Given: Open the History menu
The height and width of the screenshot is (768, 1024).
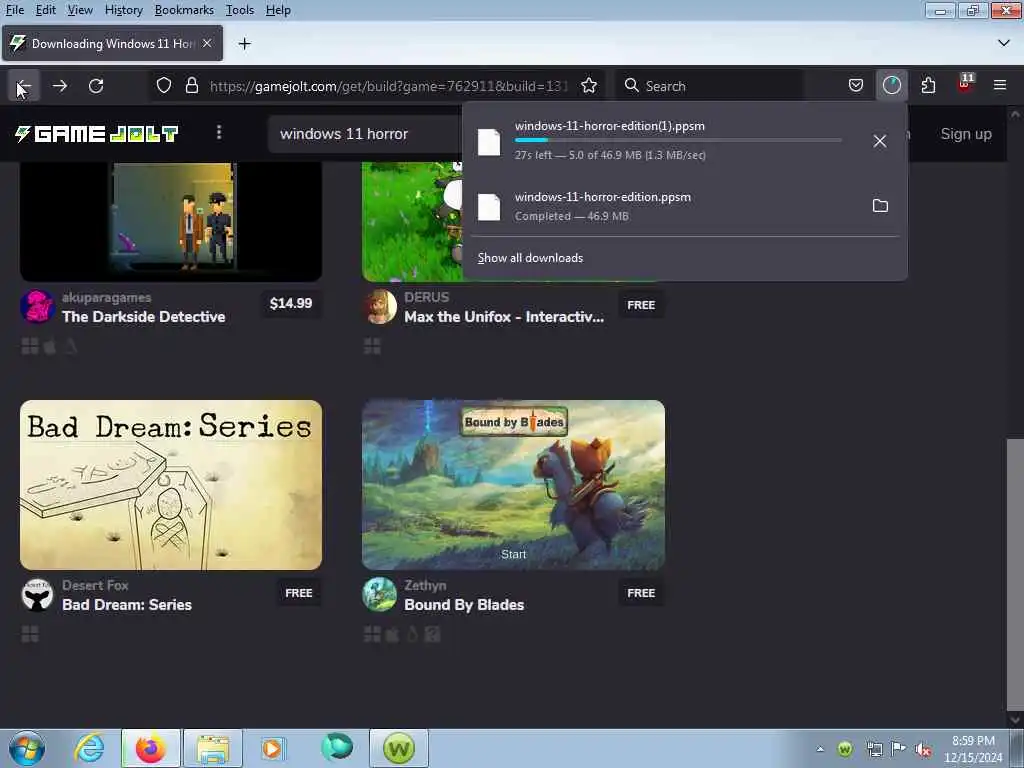Looking at the screenshot, I should click(123, 10).
